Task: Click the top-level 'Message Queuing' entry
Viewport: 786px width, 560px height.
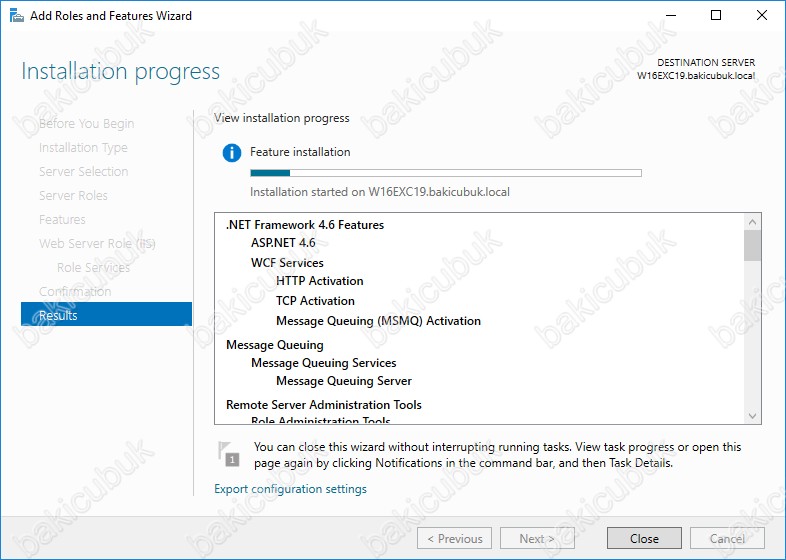Action: tap(275, 345)
